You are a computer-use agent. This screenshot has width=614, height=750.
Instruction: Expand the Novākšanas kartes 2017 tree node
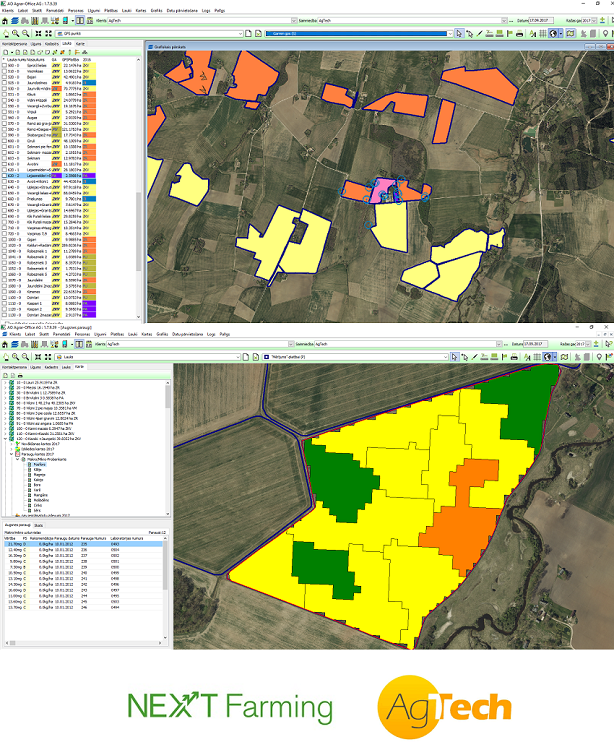tap(11, 444)
